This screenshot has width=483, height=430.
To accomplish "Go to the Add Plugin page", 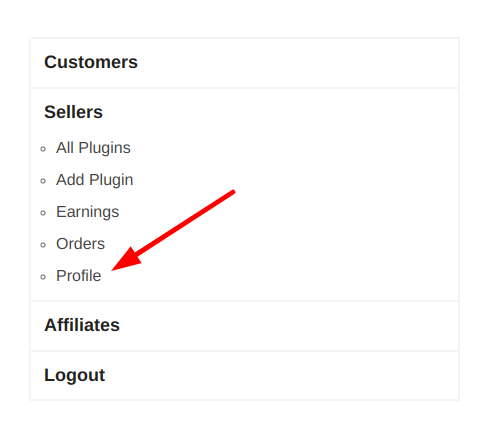I will 94,180.
